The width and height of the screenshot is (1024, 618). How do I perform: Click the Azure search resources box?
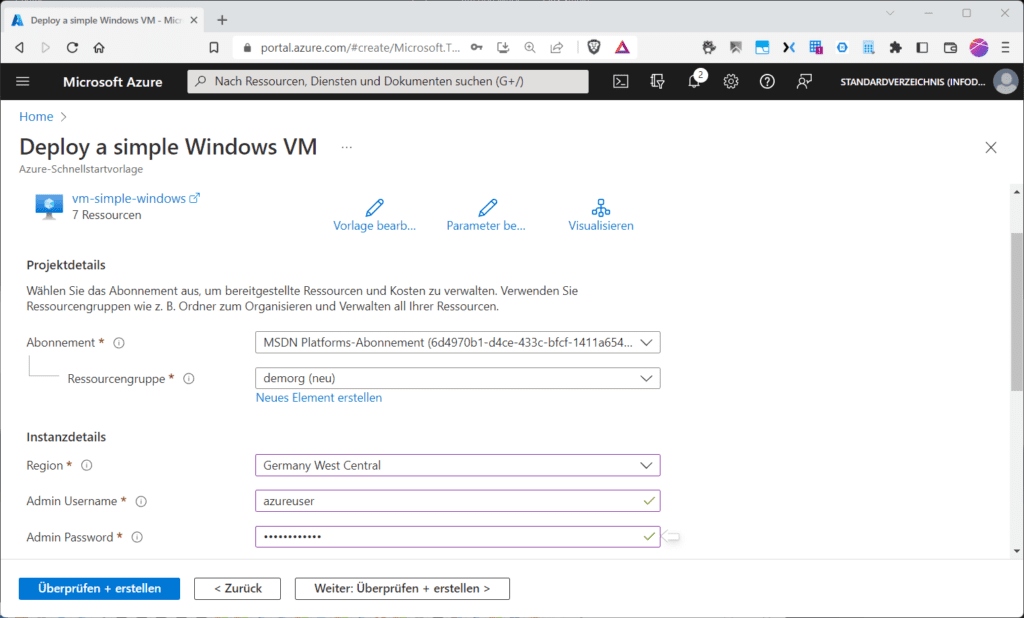tap(388, 82)
